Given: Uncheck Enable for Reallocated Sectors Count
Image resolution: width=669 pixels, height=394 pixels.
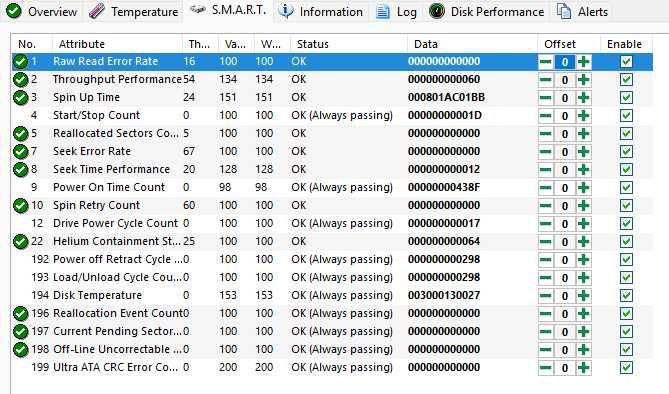Looking at the screenshot, I should pyautogui.click(x=626, y=134).
